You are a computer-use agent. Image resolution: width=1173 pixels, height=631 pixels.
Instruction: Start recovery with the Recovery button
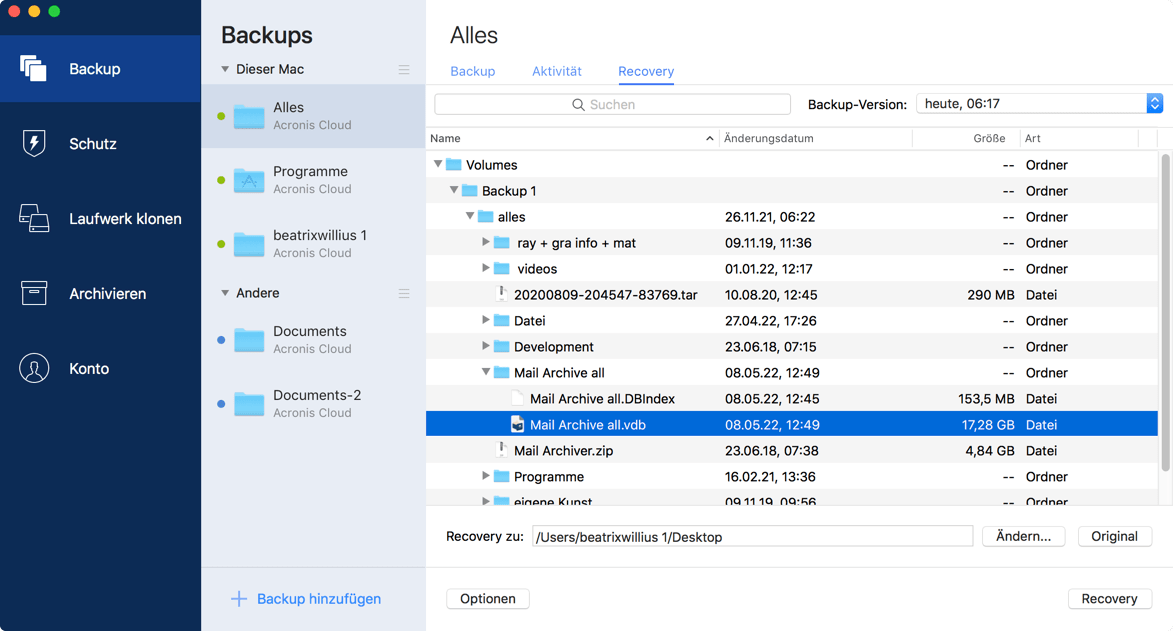(1109, 599)
